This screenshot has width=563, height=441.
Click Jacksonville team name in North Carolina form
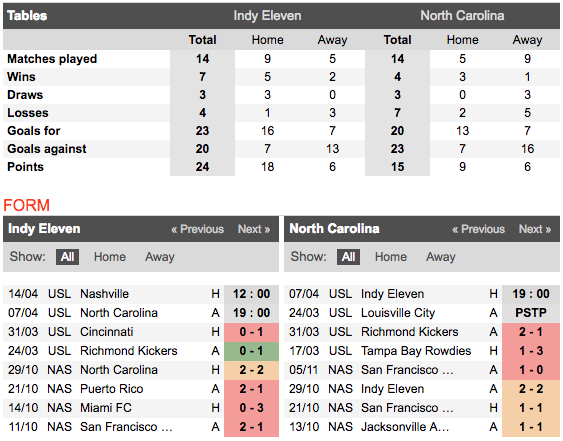tap(405, 427)
